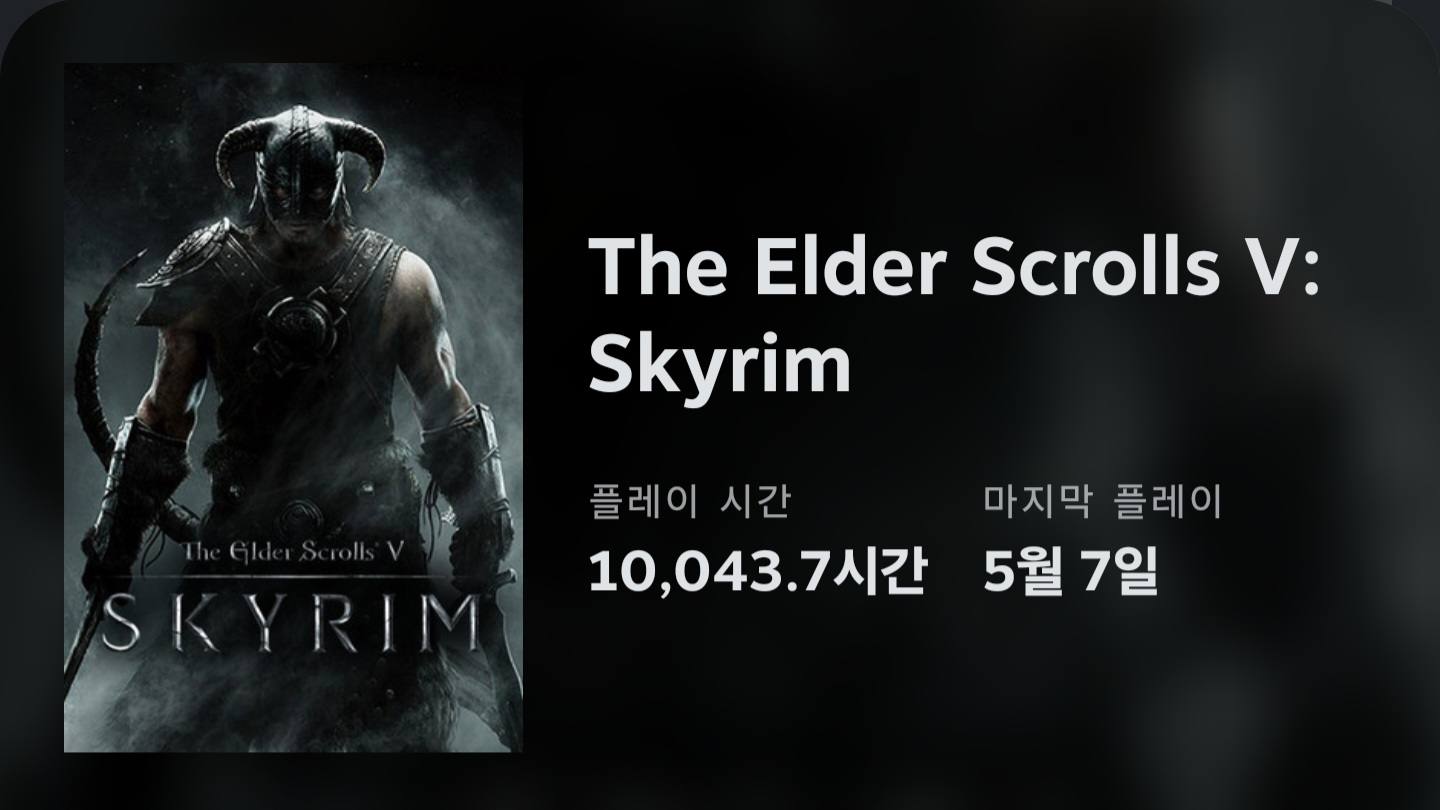Select the '마지막 플레이' label

pyautogui.click(x=1103, y=501)
